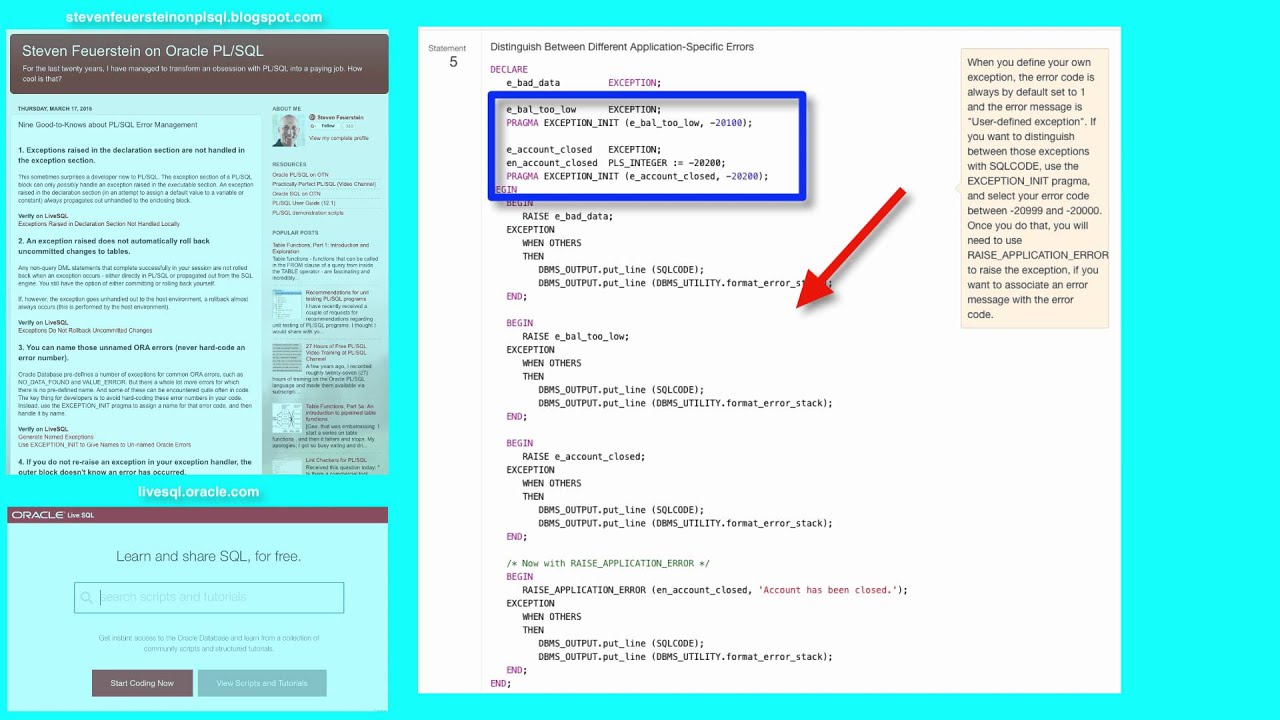Open 'Oracle PL/SQL on OTN' resource link
The width and height of the screenshot is (1280, 720).
300,174
